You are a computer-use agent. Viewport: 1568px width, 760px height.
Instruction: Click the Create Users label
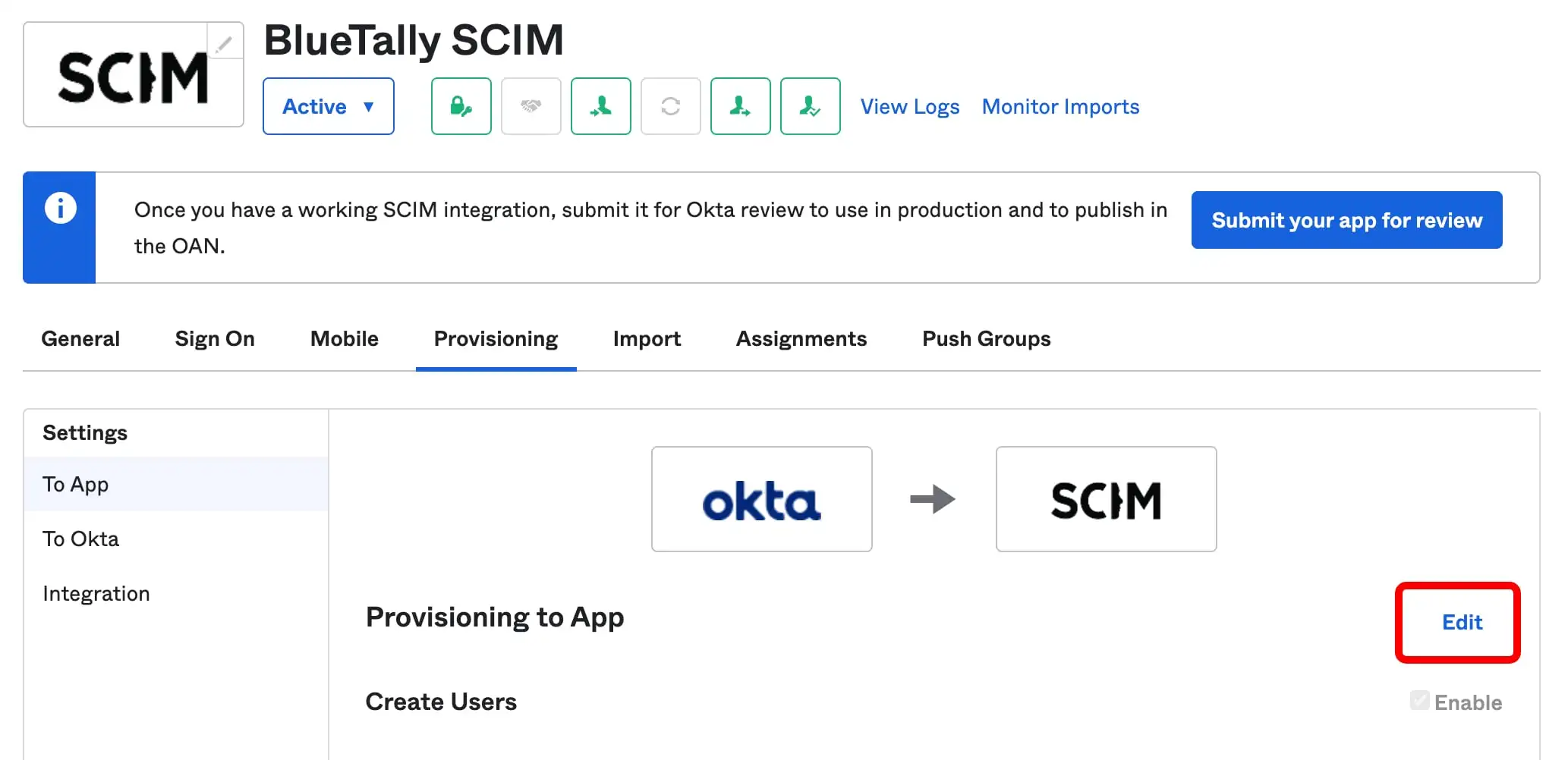441,702
